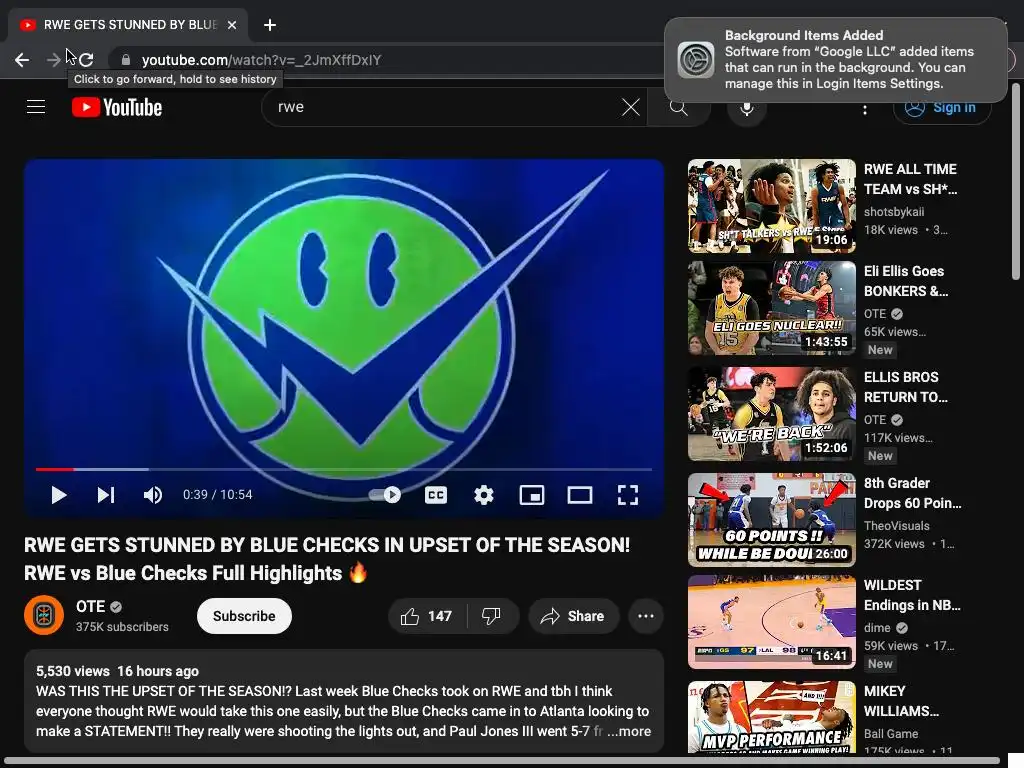This screenshot has width=1024, height=768.
Task: Skip to the next video
Action: coord(106,495)
